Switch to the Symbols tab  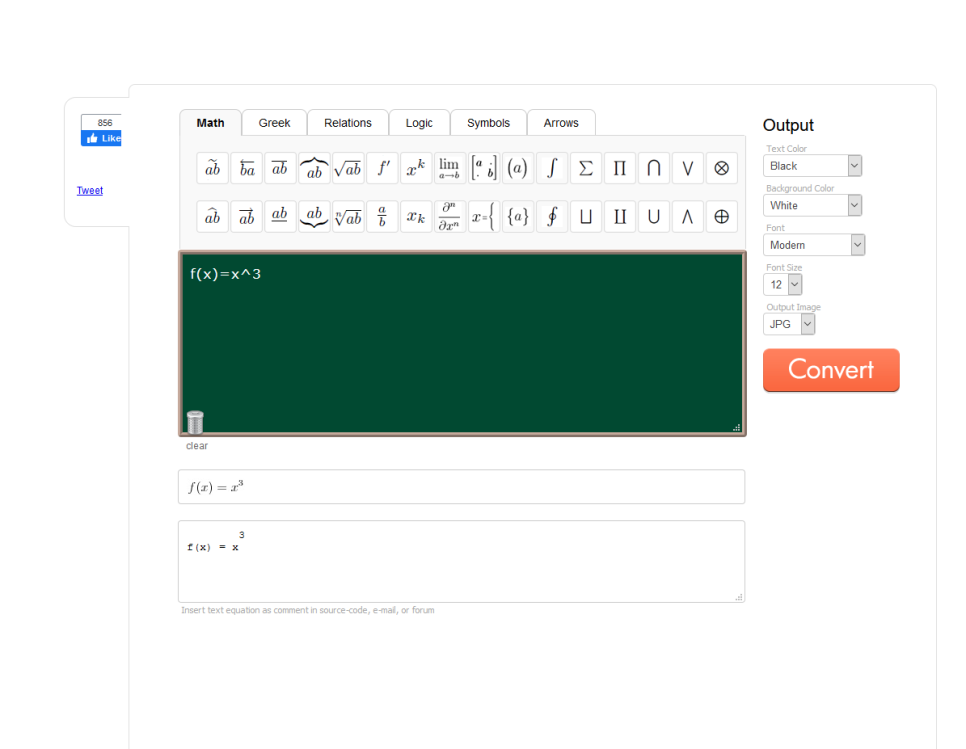coord(489,123)
